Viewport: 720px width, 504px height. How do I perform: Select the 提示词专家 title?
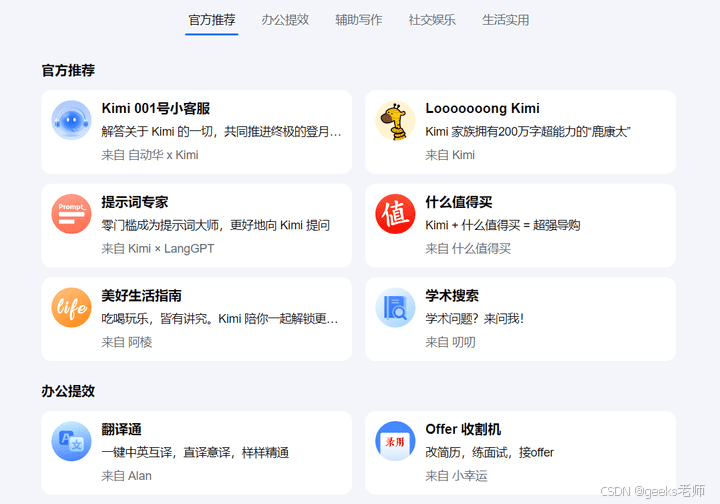(135, 202)
